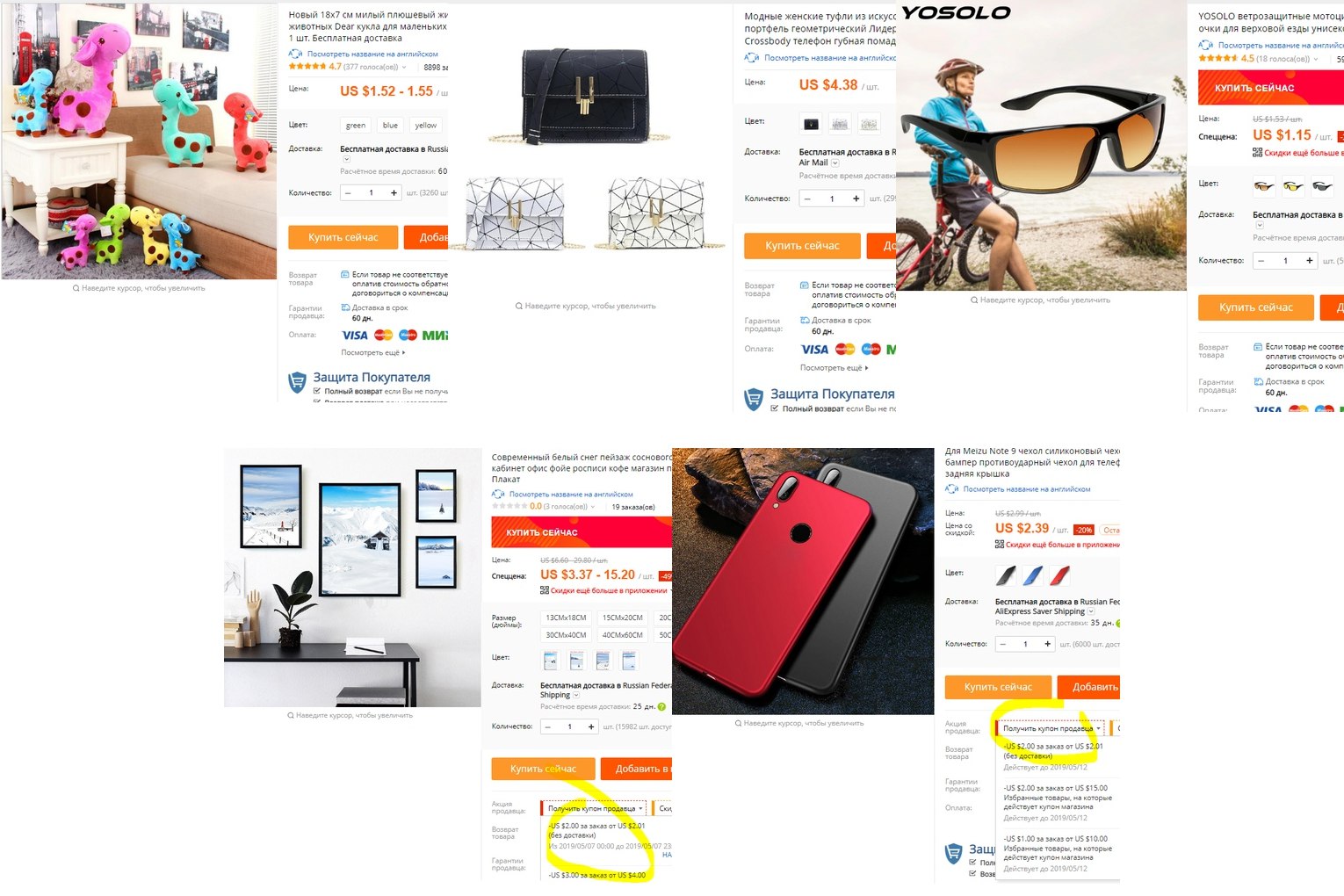Pick the black handbag color thumbnail
The image size is (1344, 896).
[x=812, y=124]
